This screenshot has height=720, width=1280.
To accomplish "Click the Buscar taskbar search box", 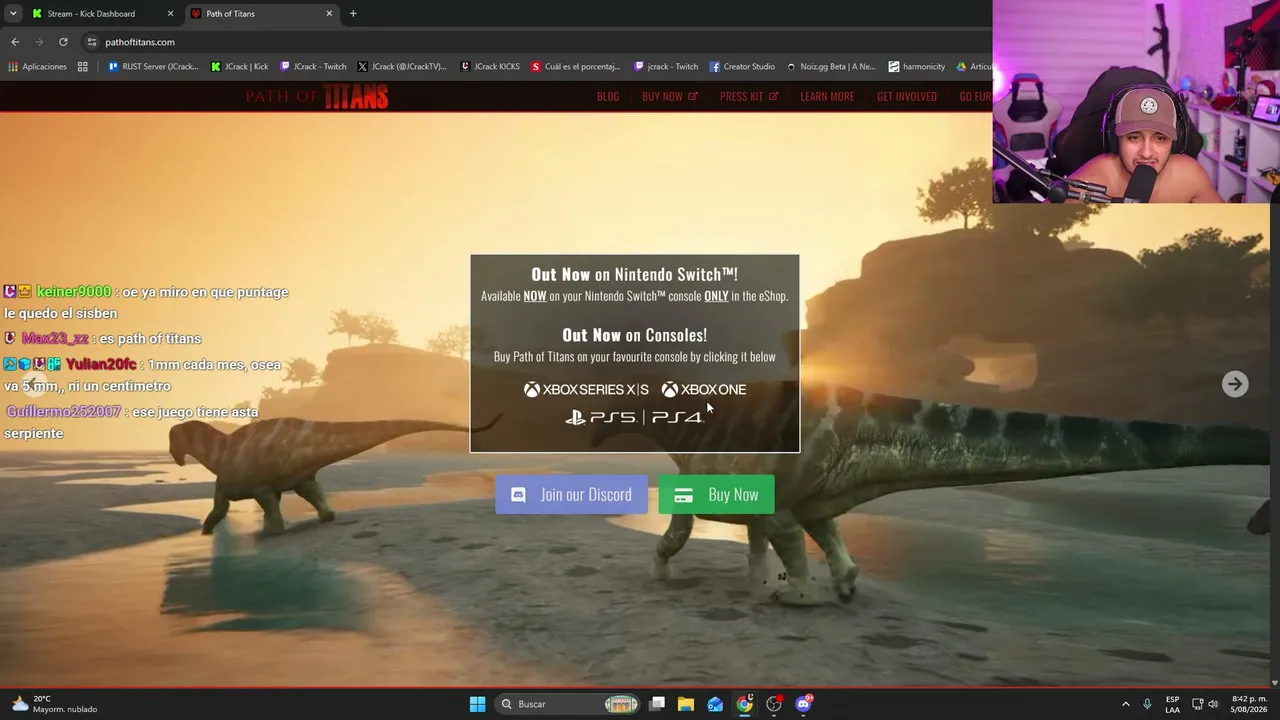I will click(x=568, y=704).
